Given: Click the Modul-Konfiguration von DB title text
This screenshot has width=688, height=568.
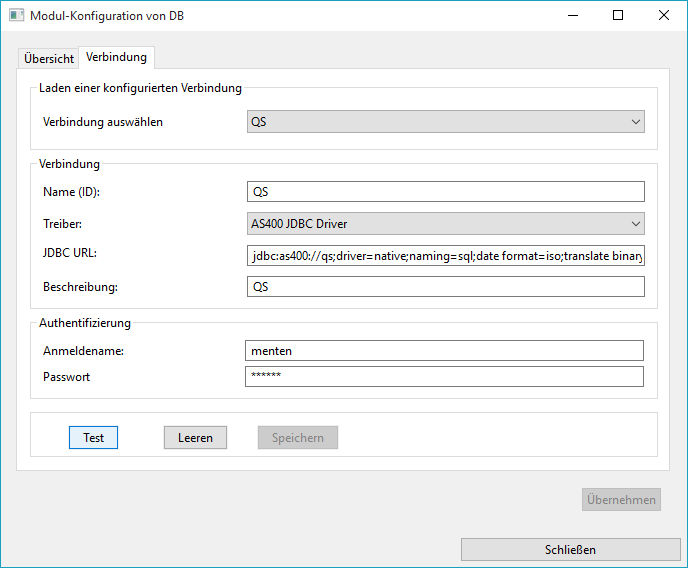Looking at the screenshot, I should 107,16.
